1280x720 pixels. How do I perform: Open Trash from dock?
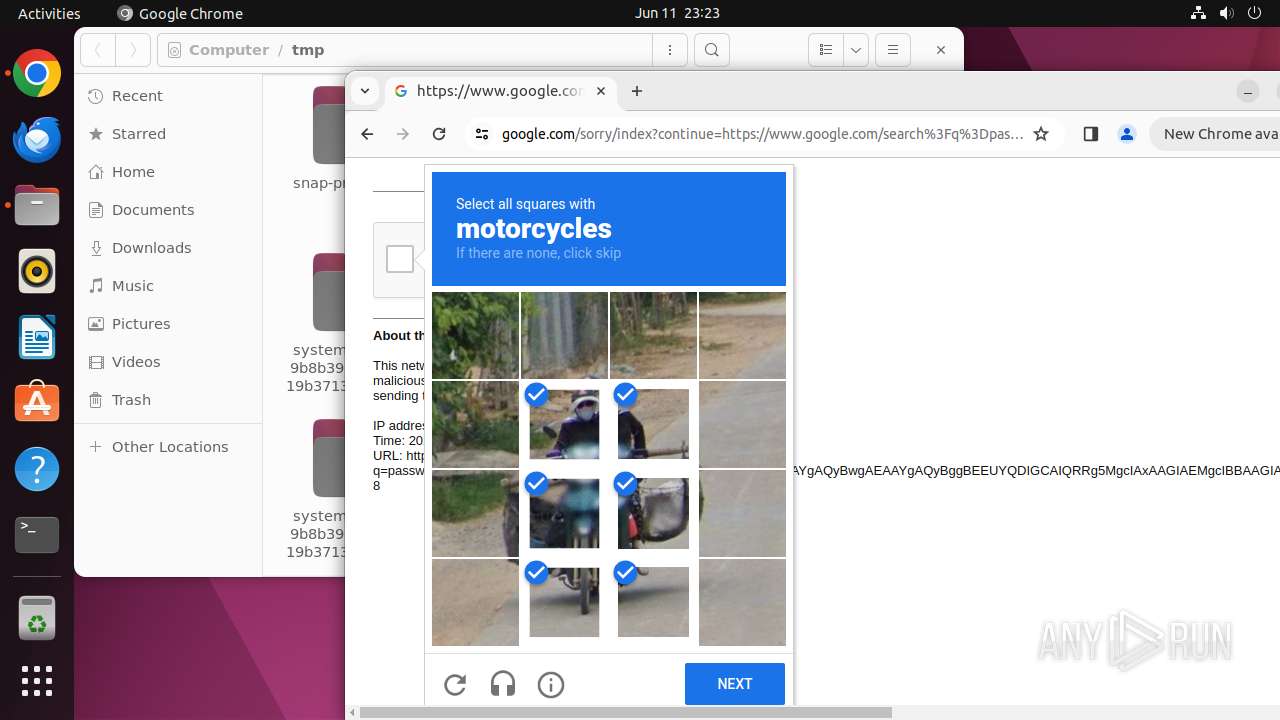[x=37, y=619]
